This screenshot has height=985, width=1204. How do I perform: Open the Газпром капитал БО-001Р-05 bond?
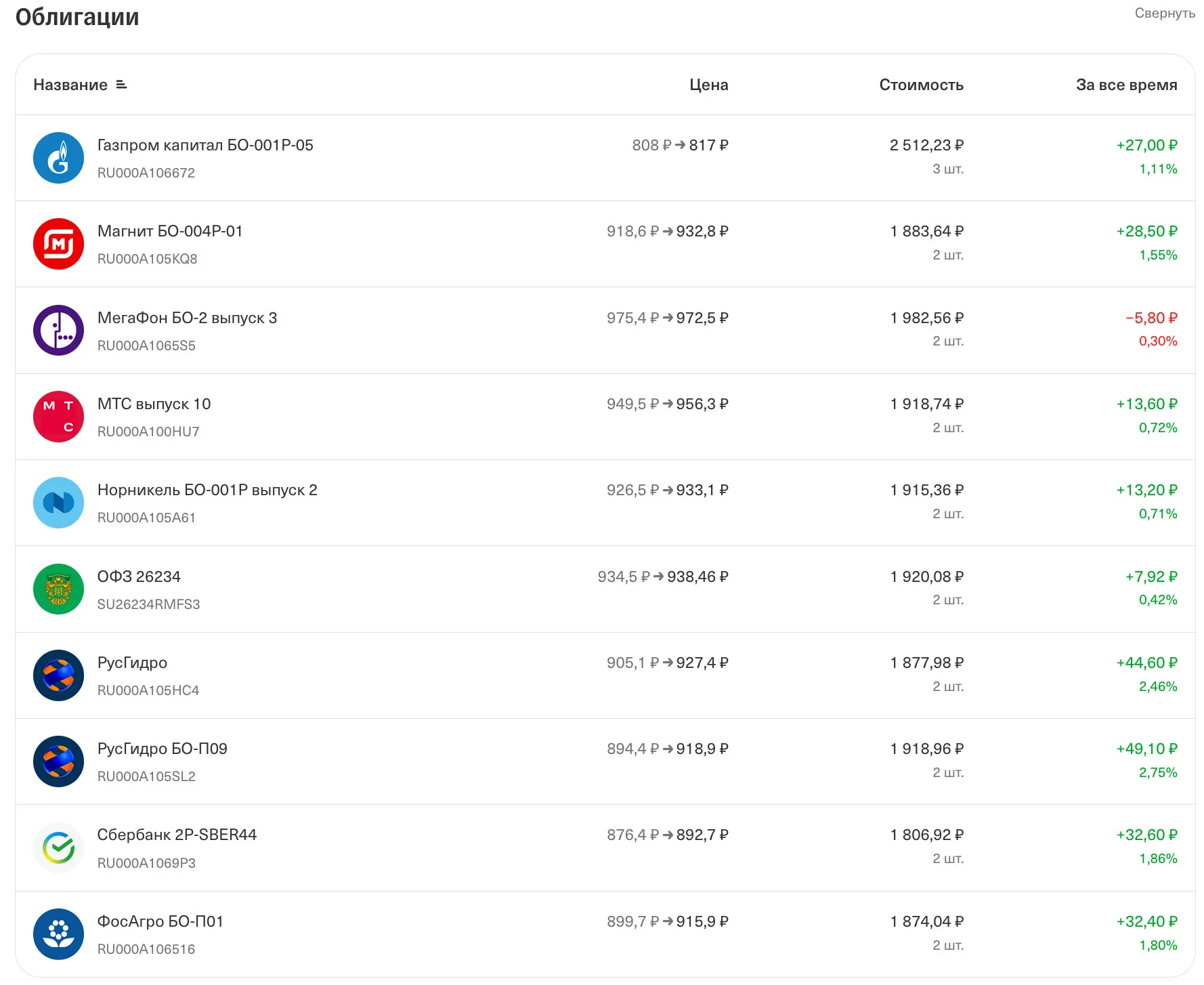pyautogui.click(x=205, y=145)
